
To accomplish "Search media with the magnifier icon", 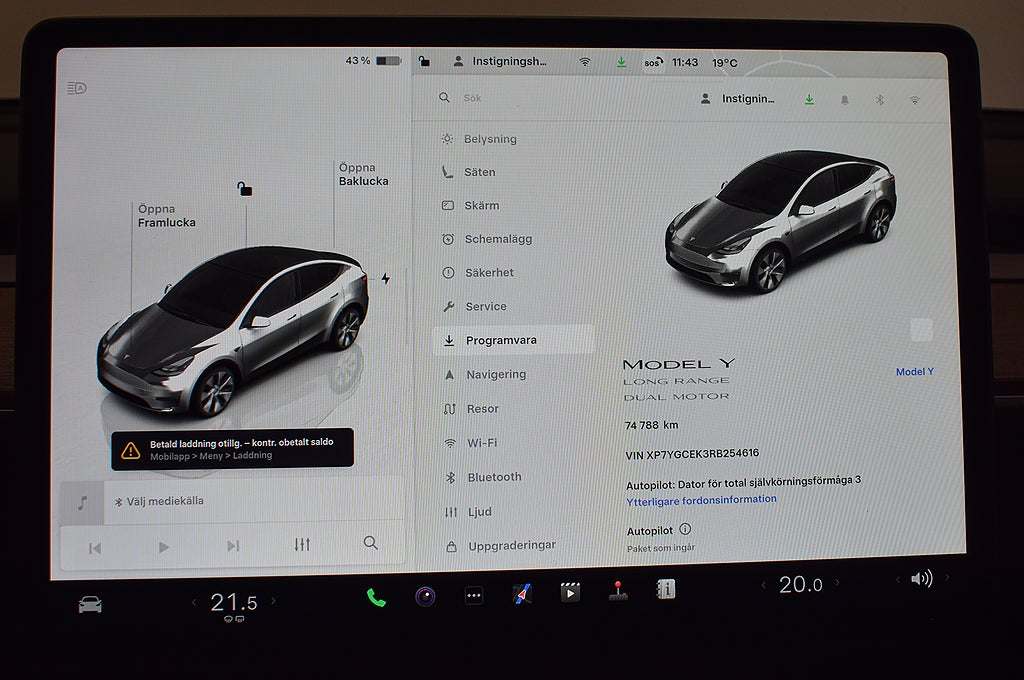I will point(371,543).
